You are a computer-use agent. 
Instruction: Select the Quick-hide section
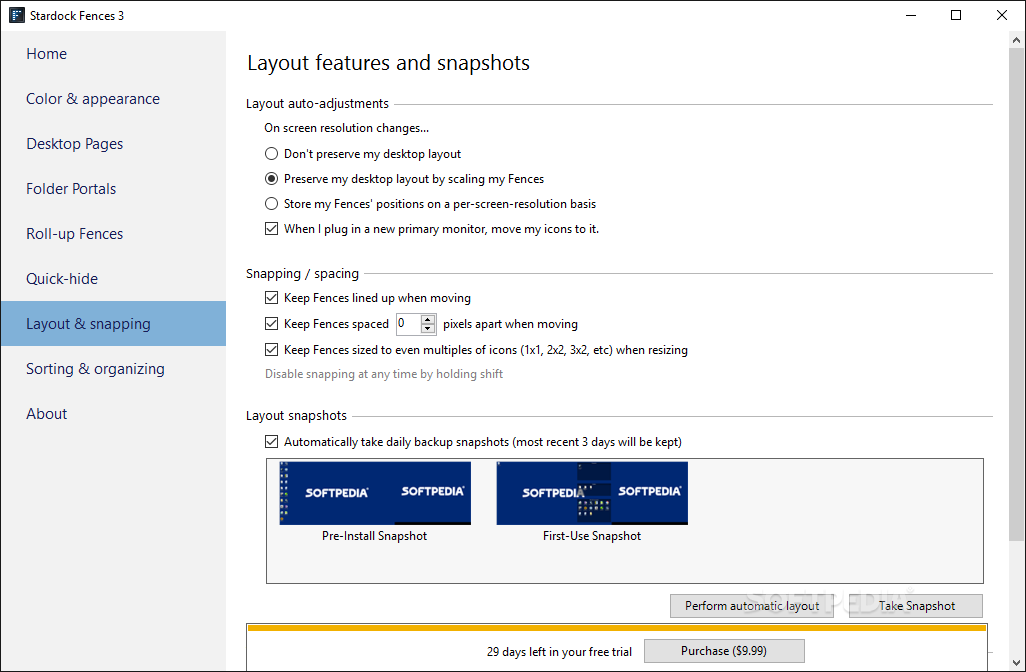113,279
